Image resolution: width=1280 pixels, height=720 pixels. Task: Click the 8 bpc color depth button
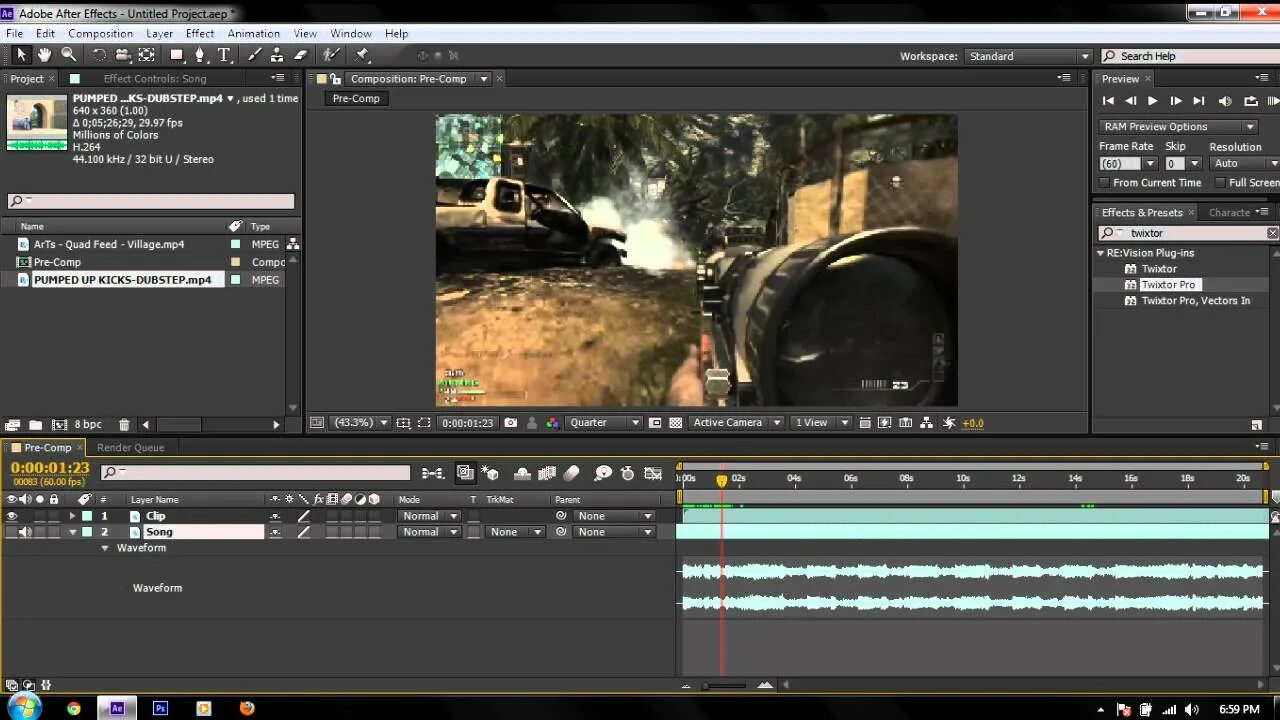point(88,425)
